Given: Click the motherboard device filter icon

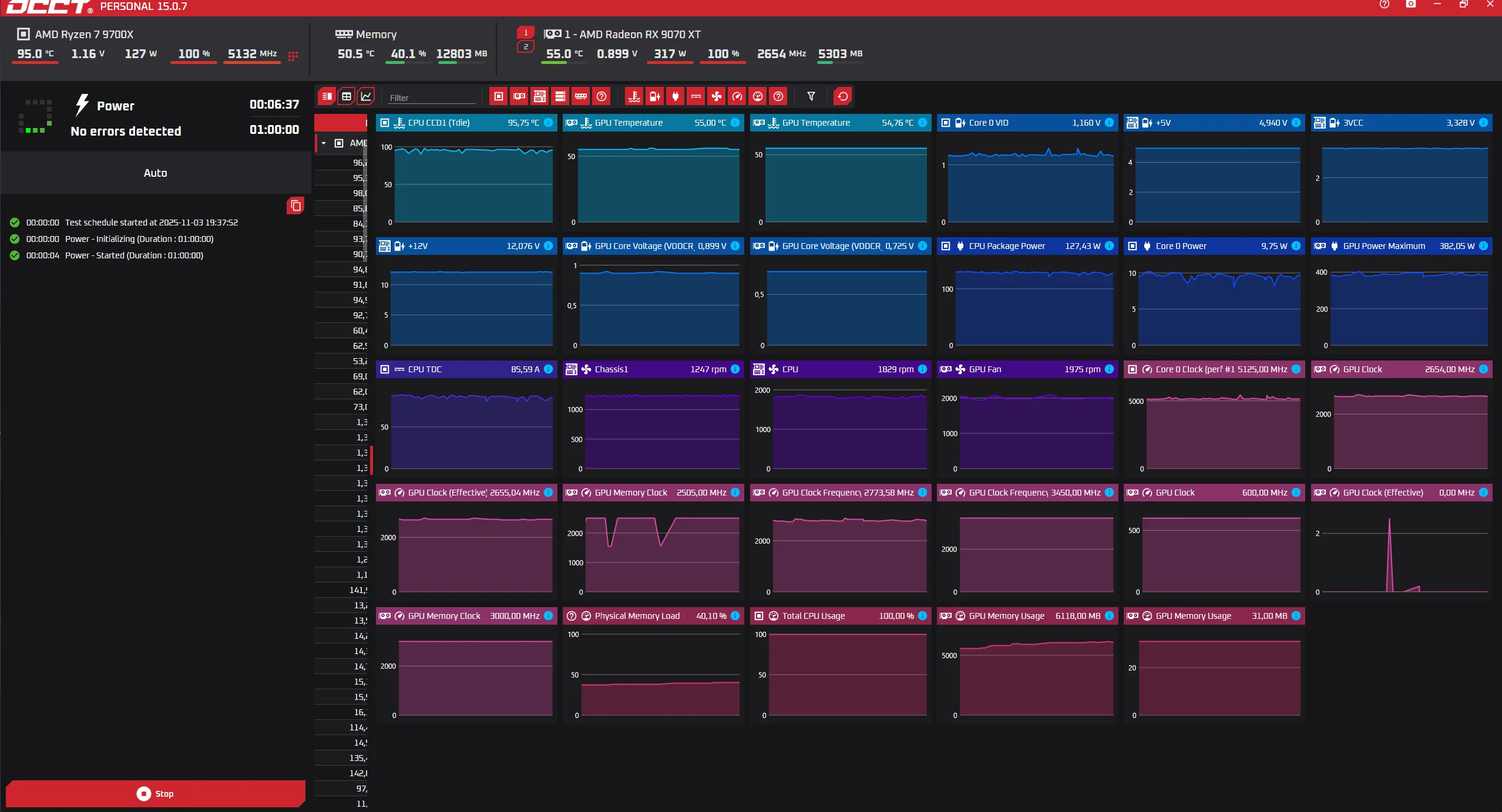Looking at the screenshot, I should click(539, 96).
